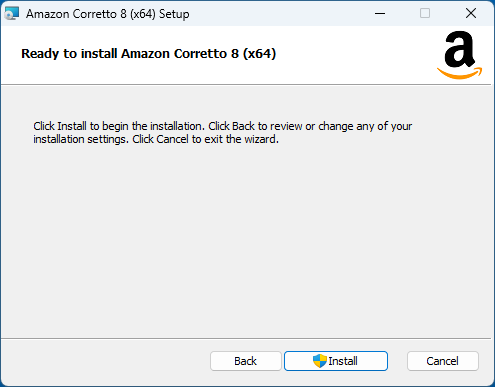The height and width of the screenshot is (387, 495).
Task: Click the 'Click Install to begin' instruction line
Action: point(223,126)
